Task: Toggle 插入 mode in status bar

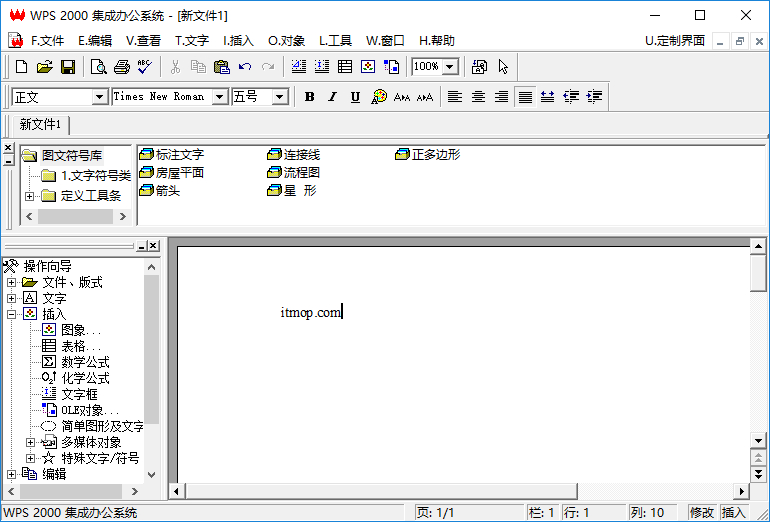Action: tap(734, 513)
